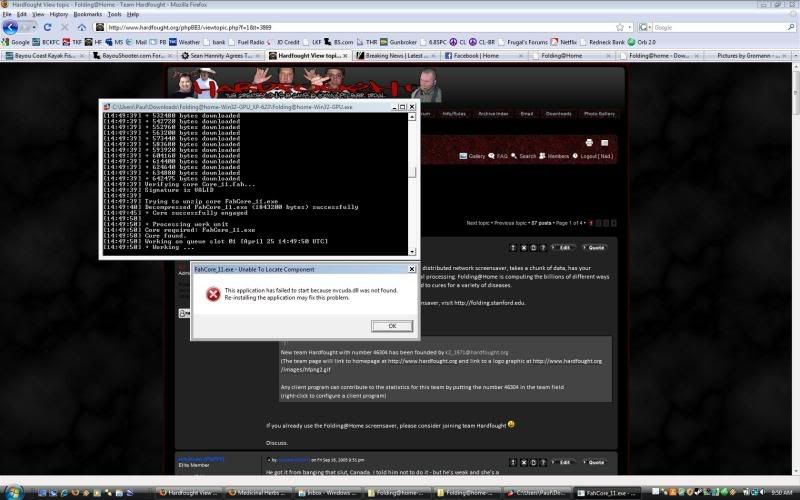Open the File menu

click(7, 14)
